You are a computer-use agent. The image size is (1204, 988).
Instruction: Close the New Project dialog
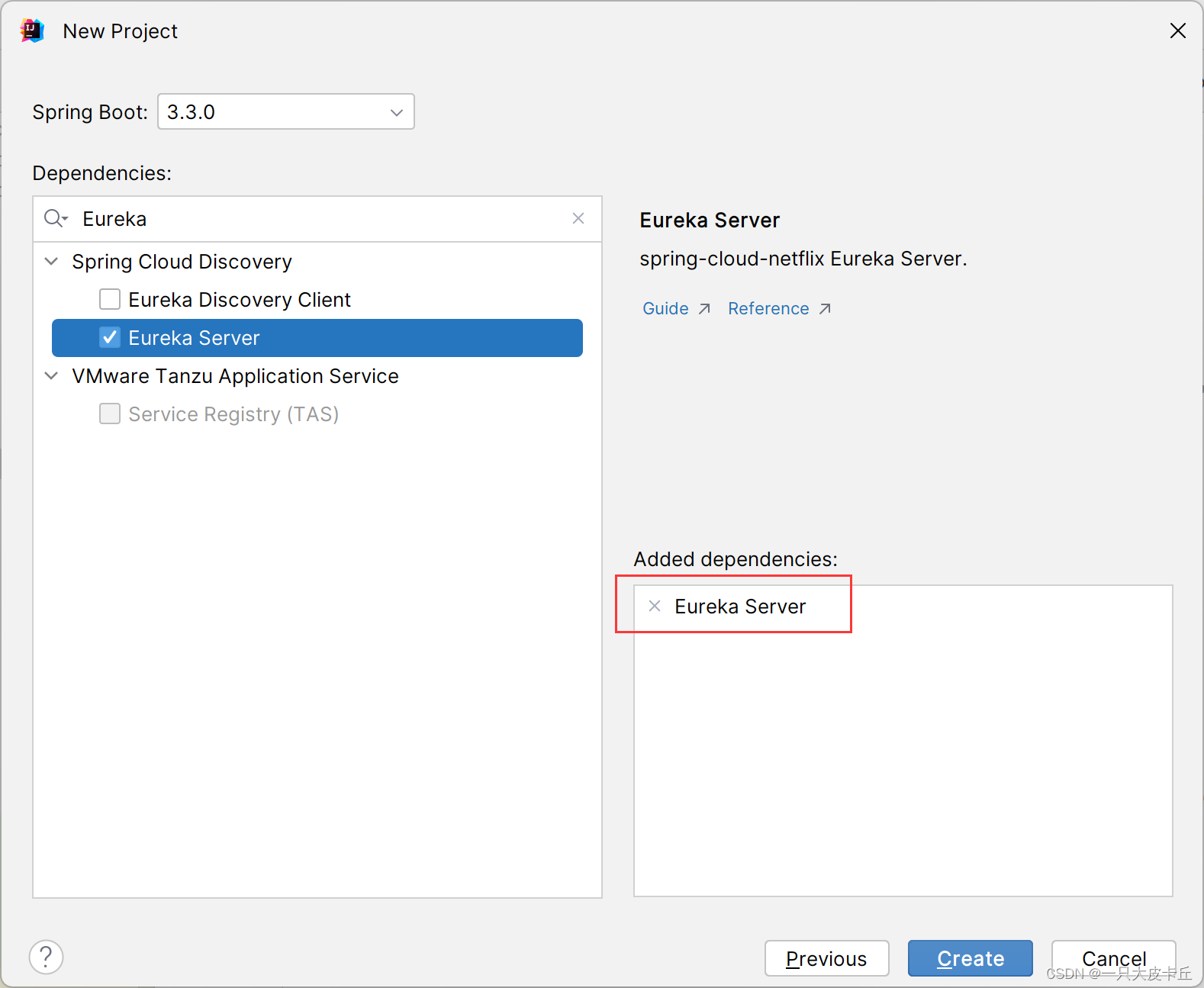(x=1177, y=31)
